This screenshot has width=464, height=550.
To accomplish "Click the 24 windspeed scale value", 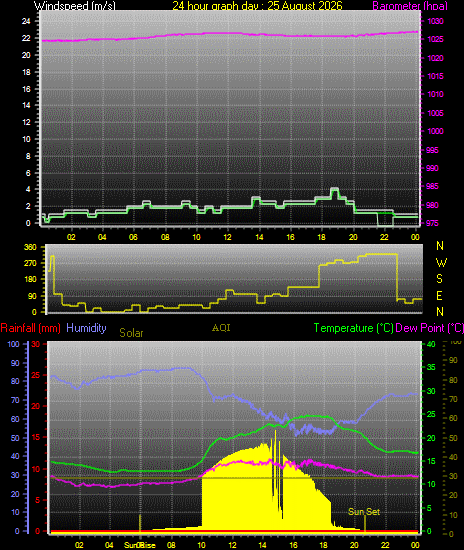I will click(x=26, y=21).
